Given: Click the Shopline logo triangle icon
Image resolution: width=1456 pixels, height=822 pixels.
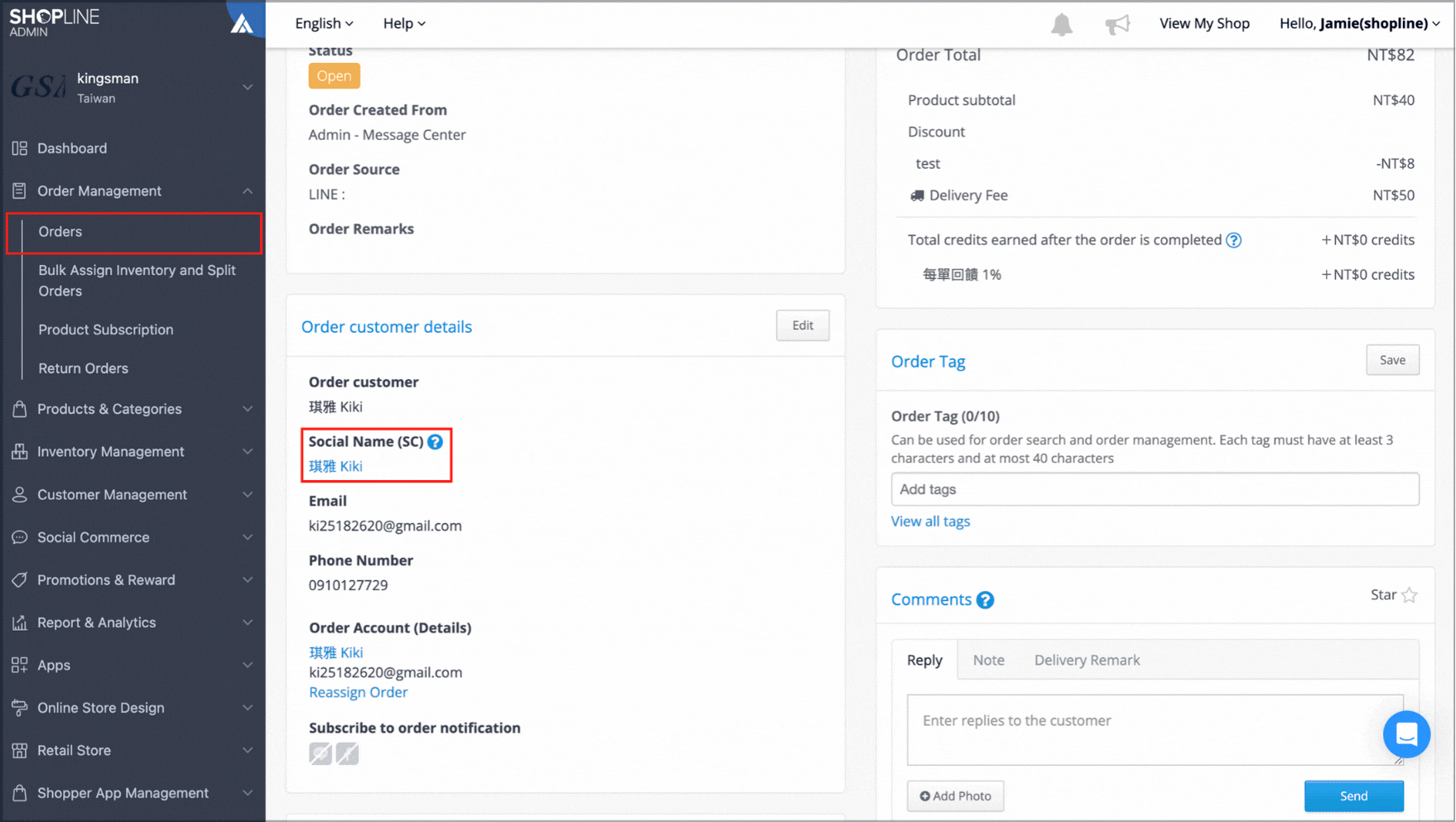Looking at the screenshot, I should 241,23.
